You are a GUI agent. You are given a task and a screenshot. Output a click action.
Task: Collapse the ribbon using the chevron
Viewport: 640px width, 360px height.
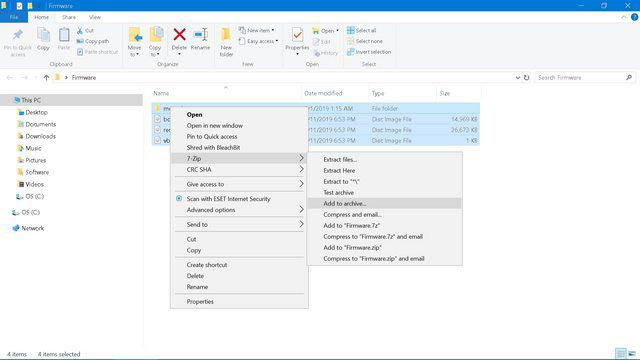tap(624, 17)
